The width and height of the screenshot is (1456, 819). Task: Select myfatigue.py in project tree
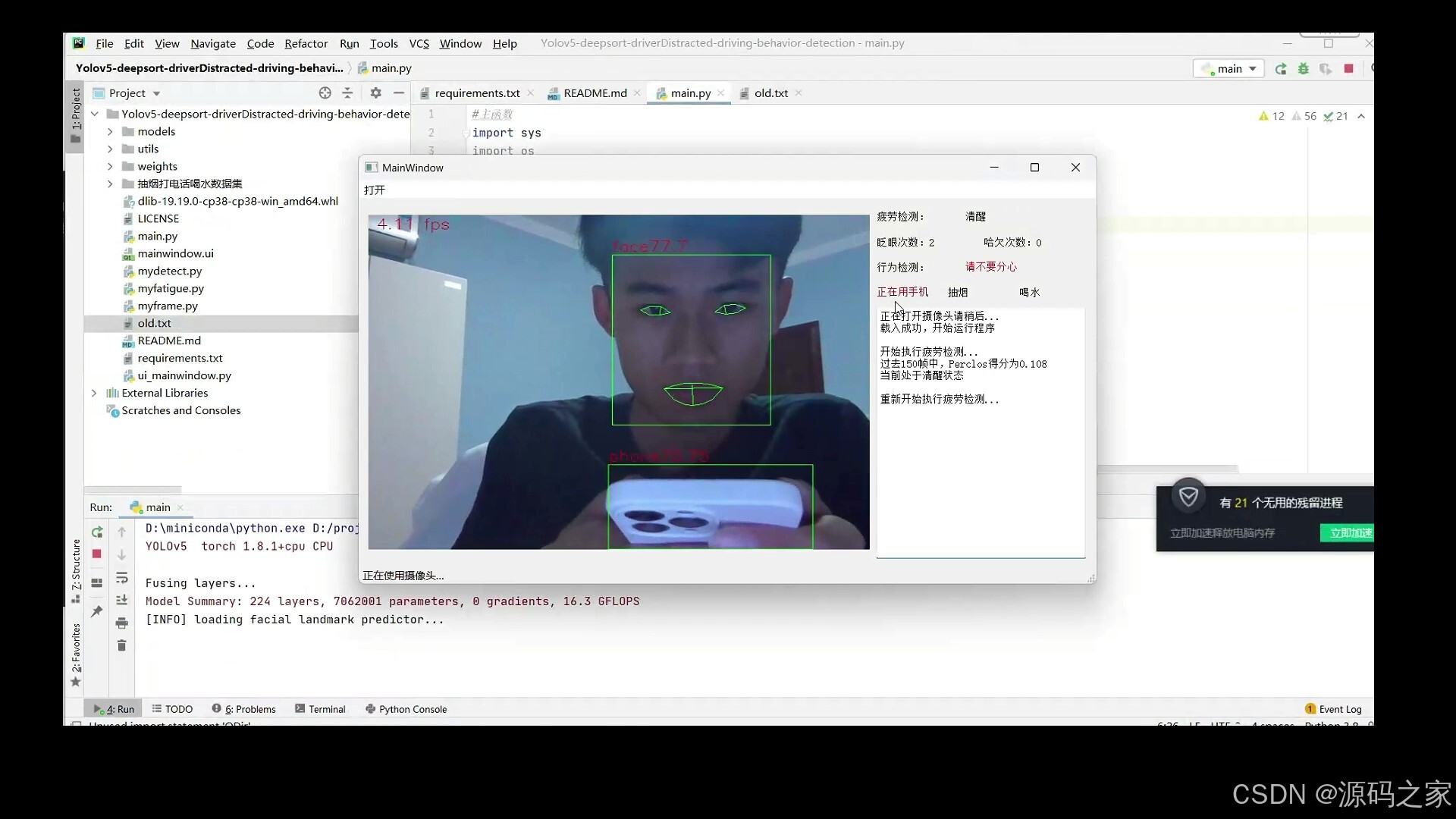click(171, 288)
